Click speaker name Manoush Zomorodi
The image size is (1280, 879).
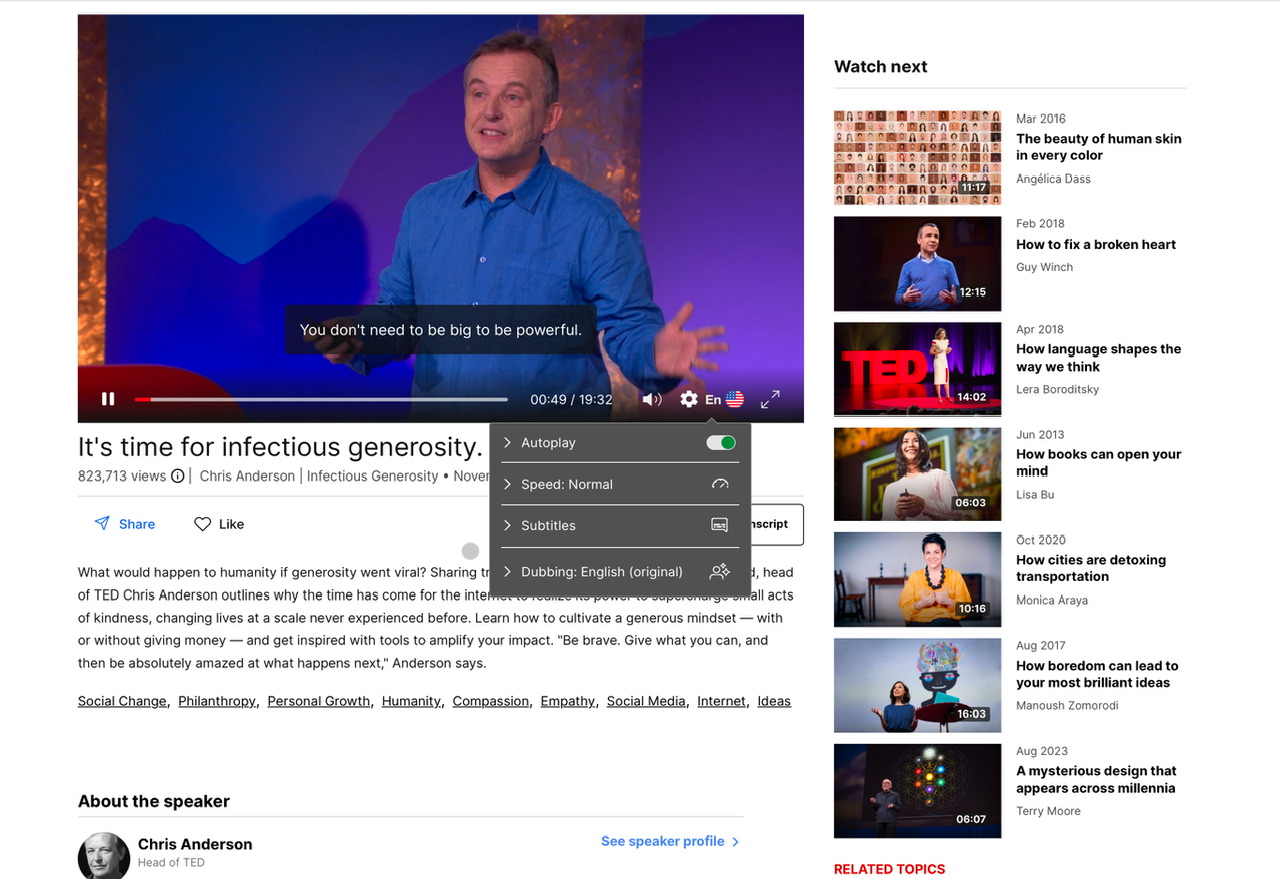pyautogui.click(x=1067, y=706)
